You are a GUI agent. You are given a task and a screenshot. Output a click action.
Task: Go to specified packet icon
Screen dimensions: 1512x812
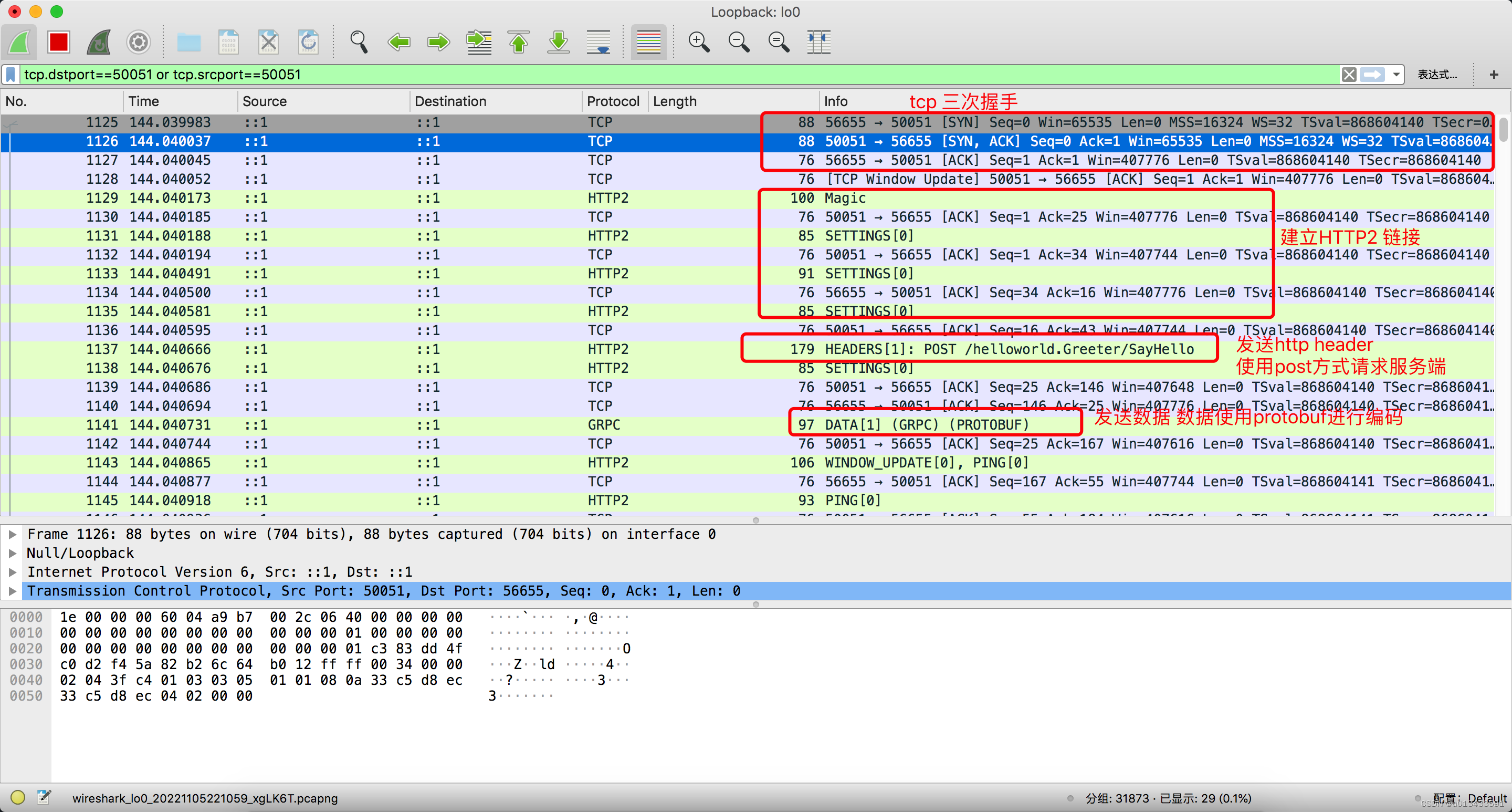point(479,42)
